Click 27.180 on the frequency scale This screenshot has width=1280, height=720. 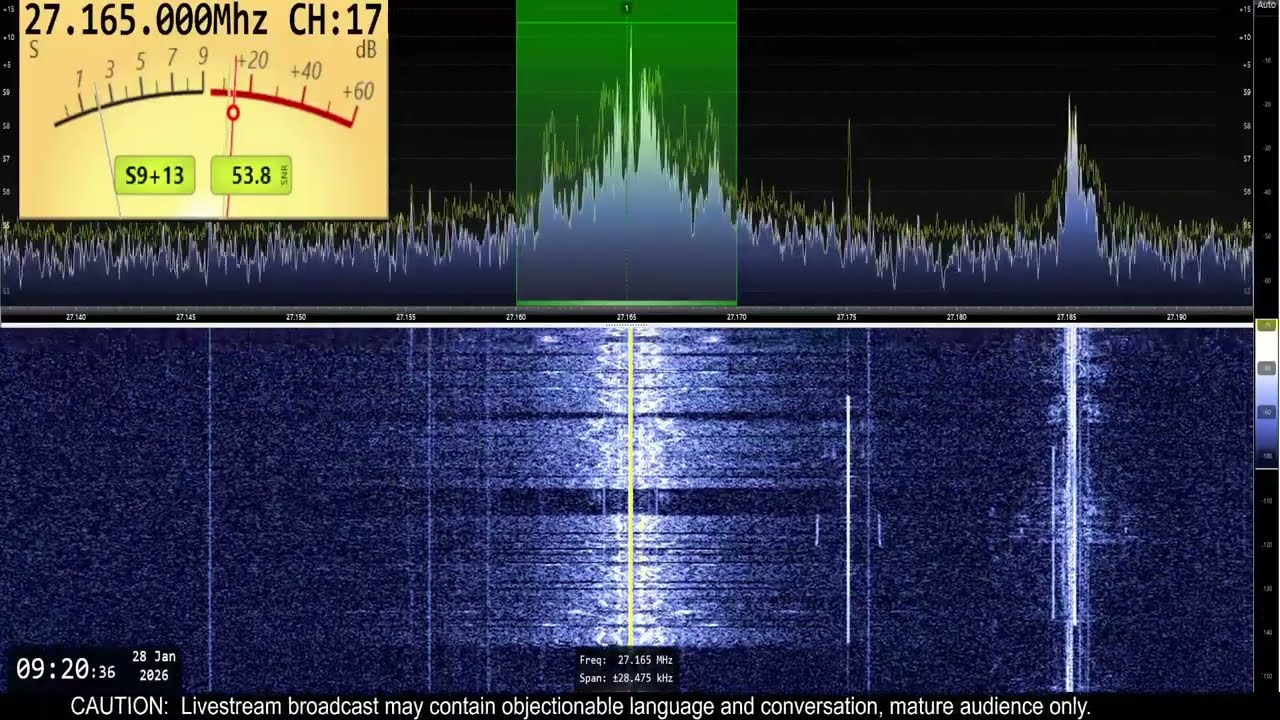956,317
